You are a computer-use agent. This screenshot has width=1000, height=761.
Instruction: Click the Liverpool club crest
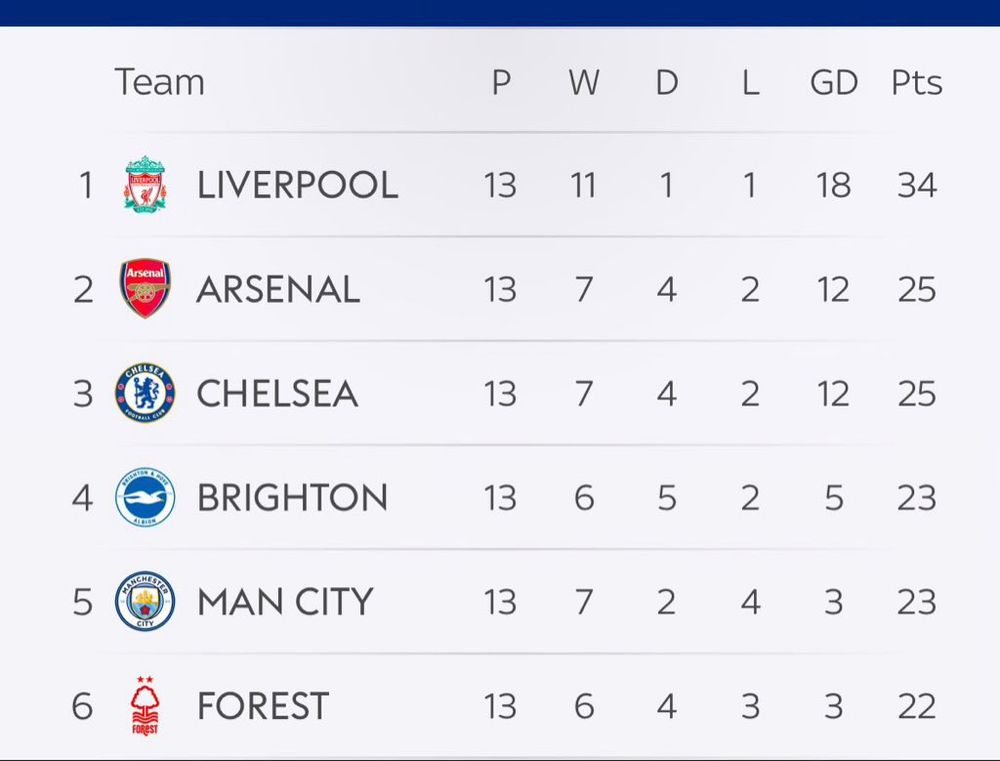click(145, 185)
